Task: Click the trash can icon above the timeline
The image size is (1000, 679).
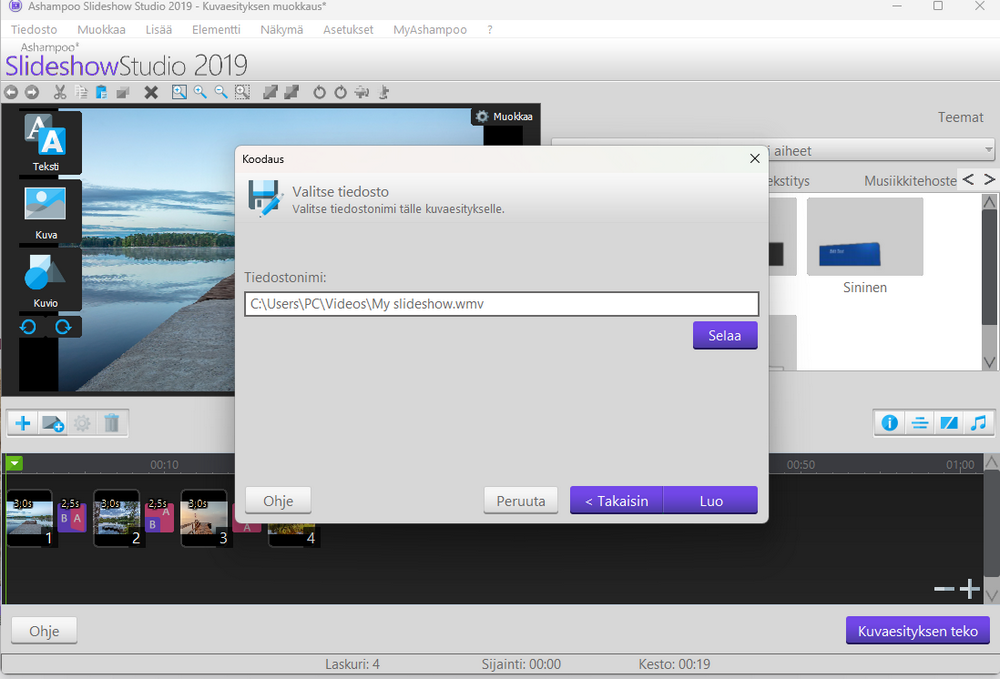Action: tap(112, 423)
